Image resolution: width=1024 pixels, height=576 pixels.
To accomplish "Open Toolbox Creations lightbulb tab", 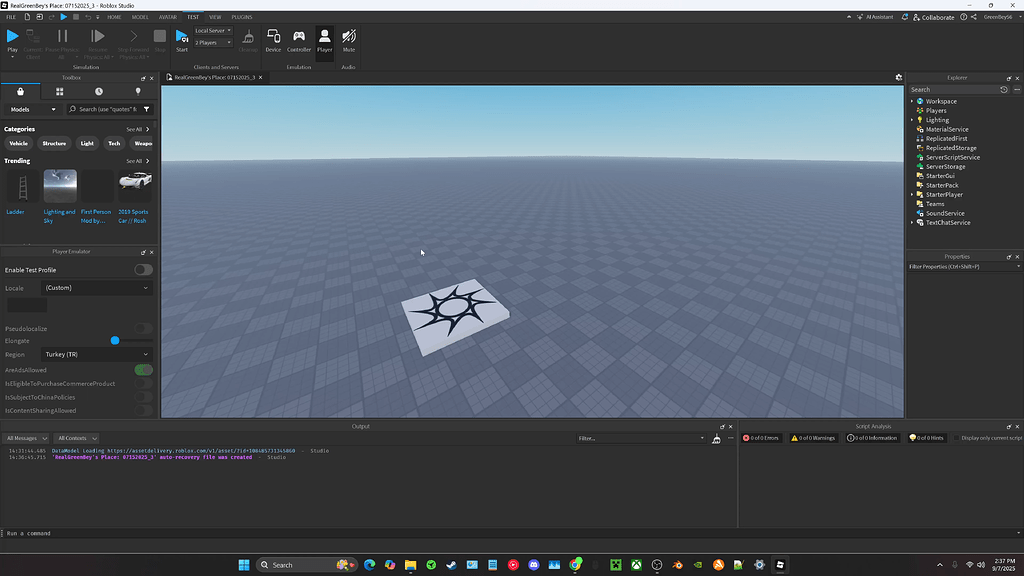I will [x=138, y=91].
